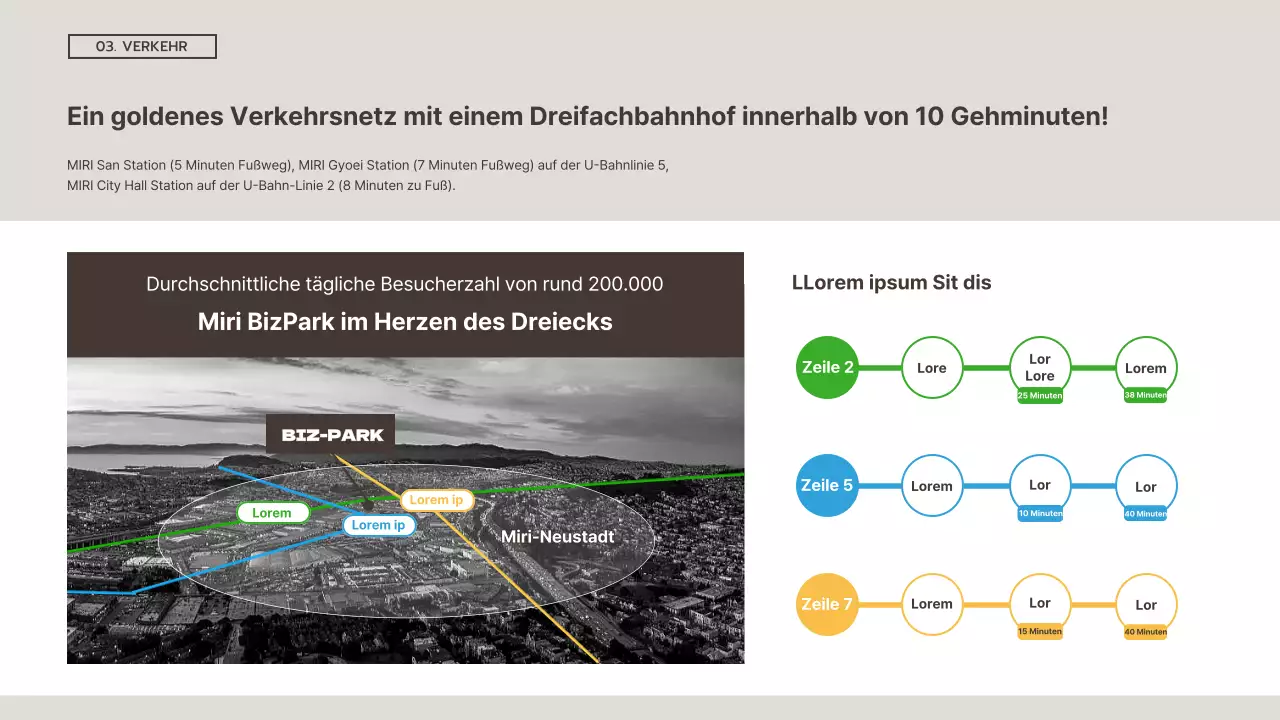
Task: Click the green connector line between Zeile 2 stops
Action: (880, 368)
